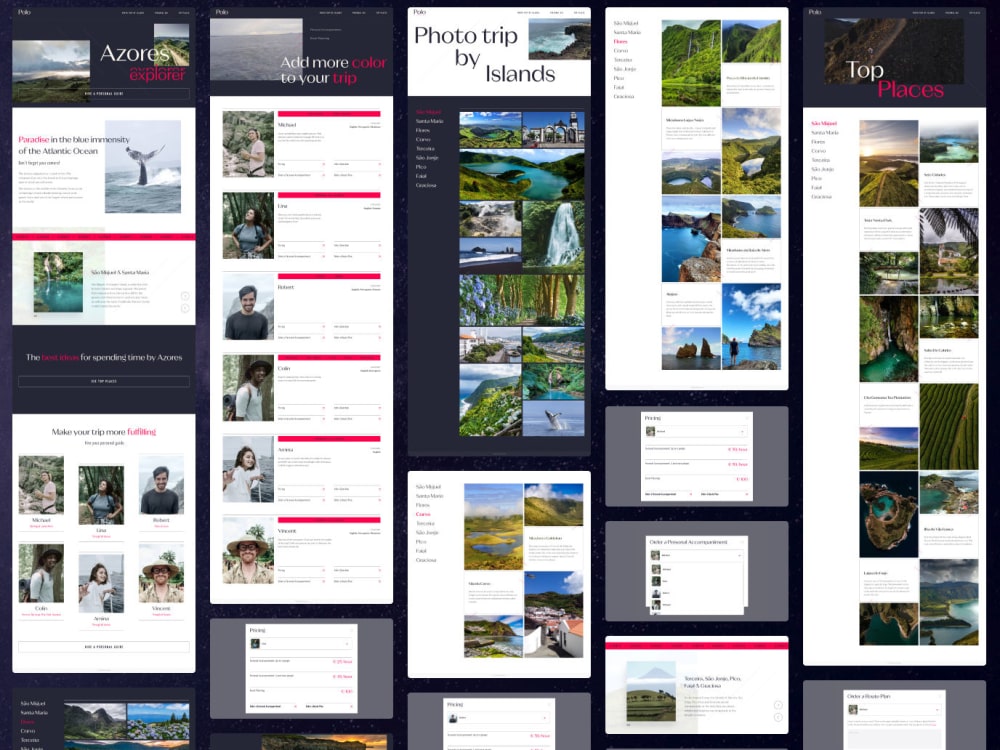Click the Polo logo on Photo trip by Islands page

[x=420, y=12]
